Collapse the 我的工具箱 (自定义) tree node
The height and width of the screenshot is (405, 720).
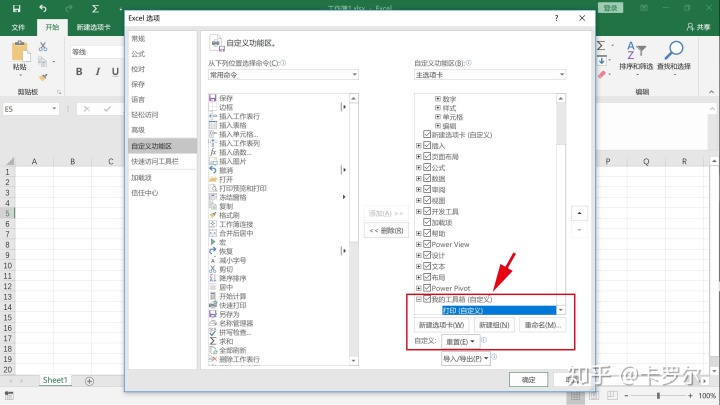[x=418, y=299]
